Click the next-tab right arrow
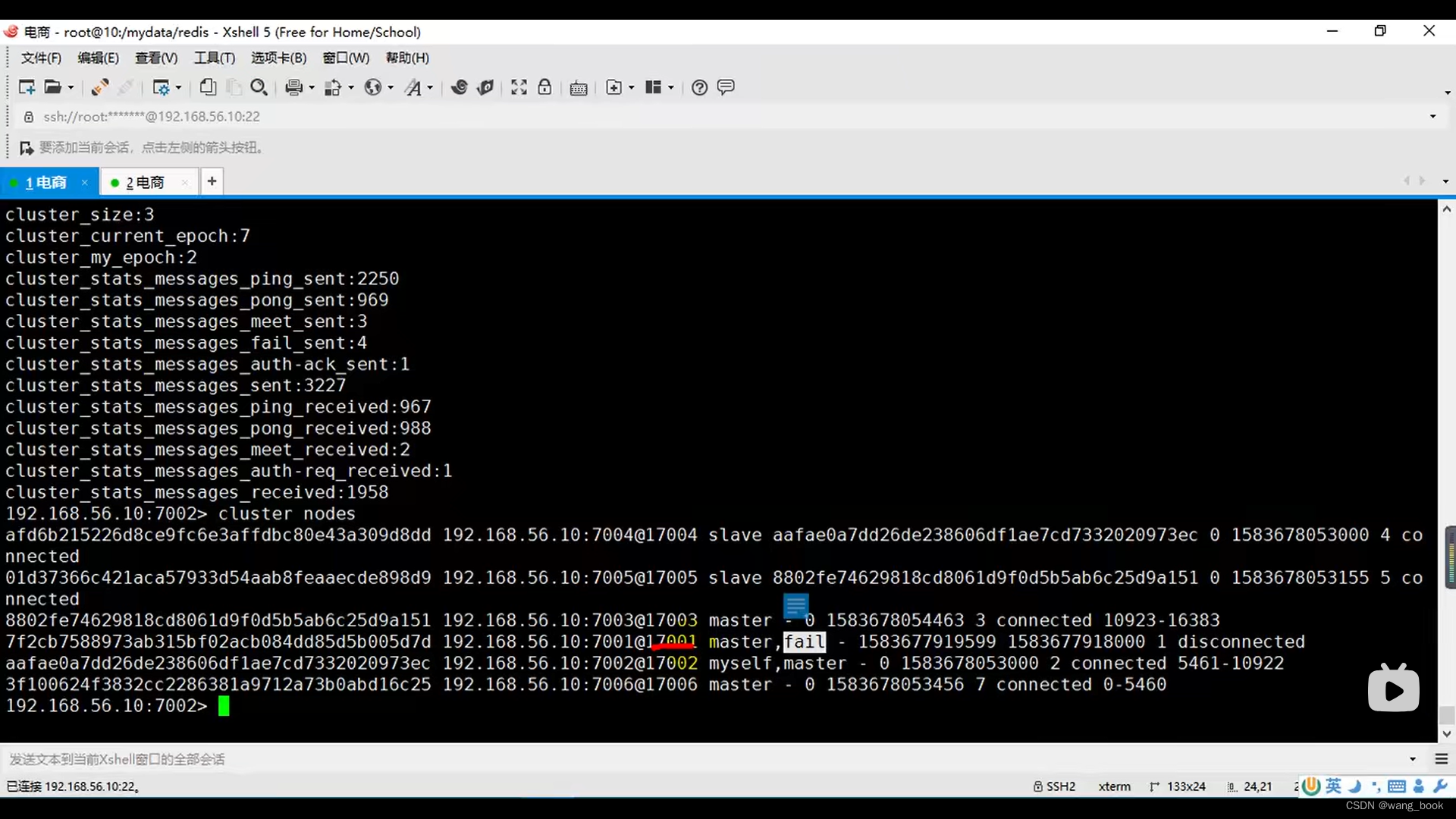The height and width of the screenshot is (819, 1456). [x=1423, y=180]
